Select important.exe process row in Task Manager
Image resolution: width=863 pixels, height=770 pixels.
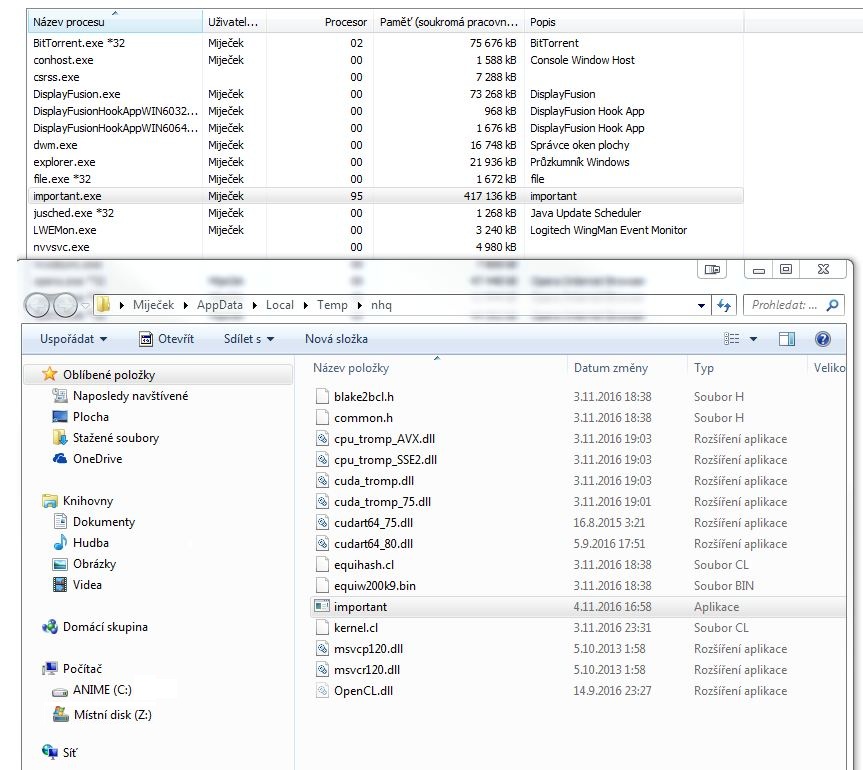[x=386, y=196]
